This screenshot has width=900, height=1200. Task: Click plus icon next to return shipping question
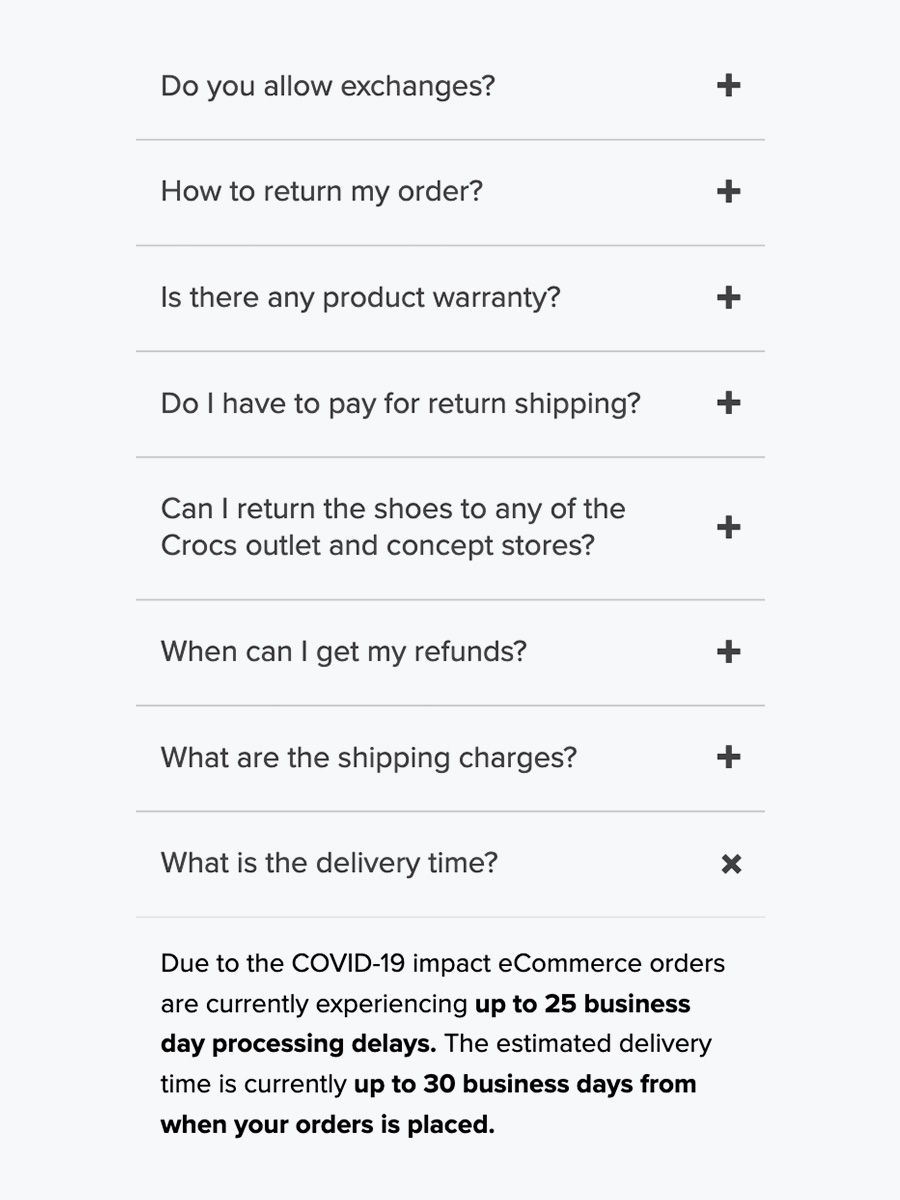point(729,403)
